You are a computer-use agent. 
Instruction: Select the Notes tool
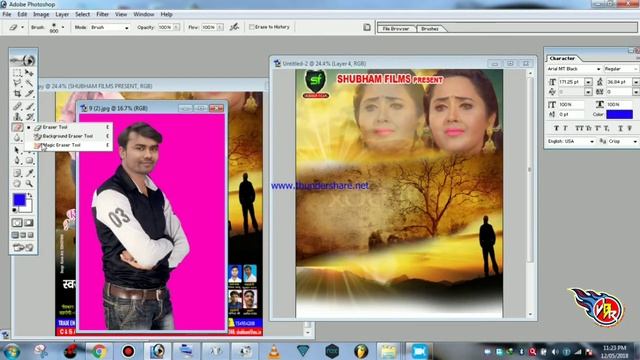click(x=17, y=173)
